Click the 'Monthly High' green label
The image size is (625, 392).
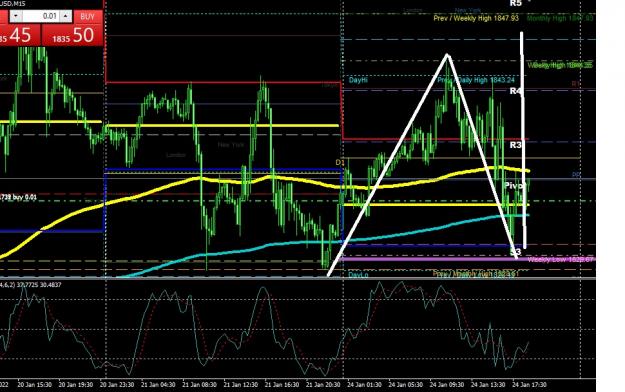point(560,18)
